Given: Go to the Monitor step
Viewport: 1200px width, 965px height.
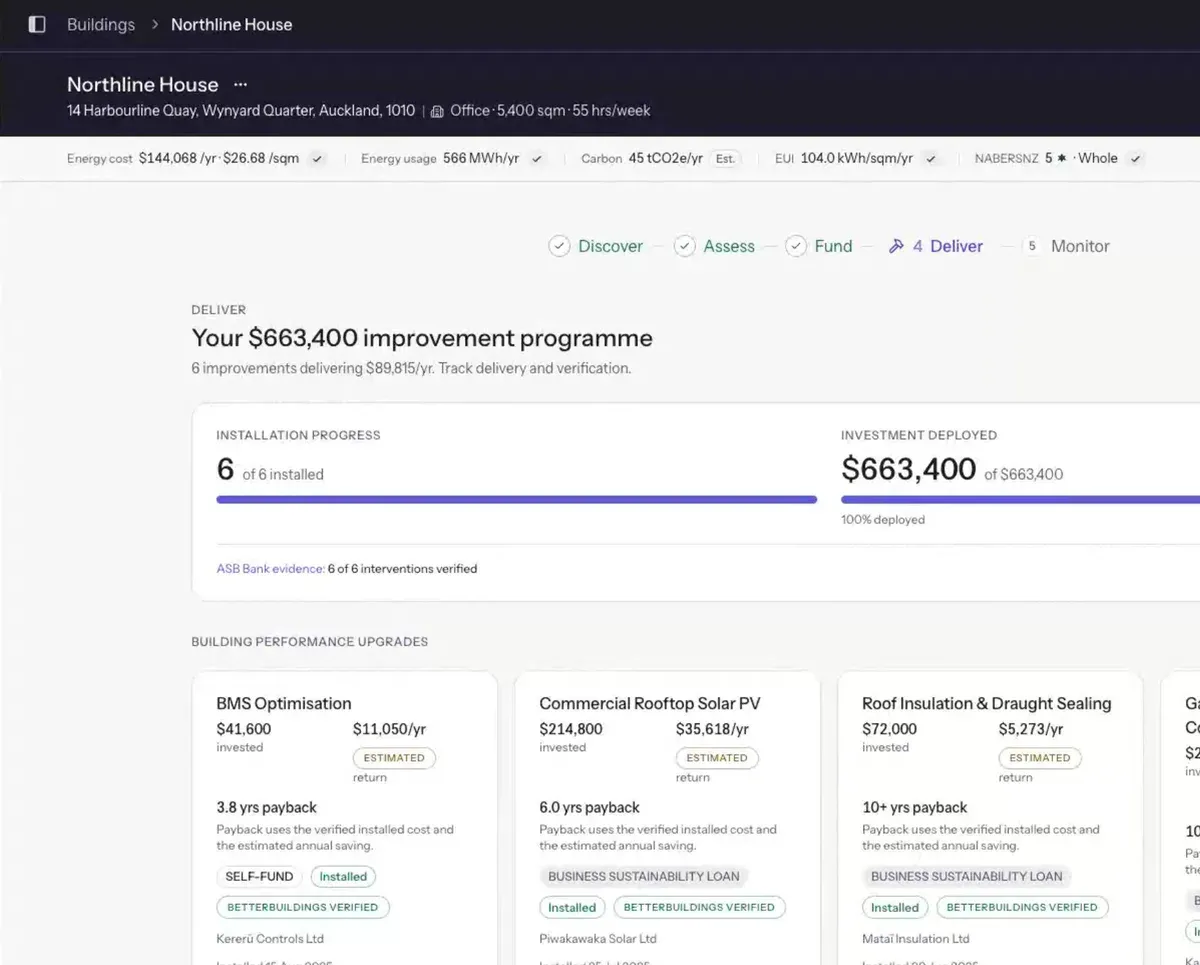Looking at the screenshot, I should pos(1080,246).
